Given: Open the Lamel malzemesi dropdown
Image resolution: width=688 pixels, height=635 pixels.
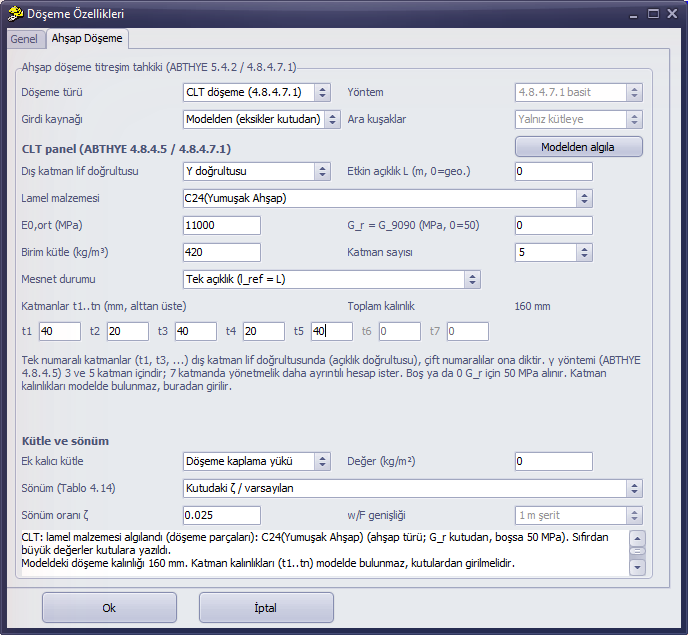Looking at the screenshot, I should [x=387, y=198].
